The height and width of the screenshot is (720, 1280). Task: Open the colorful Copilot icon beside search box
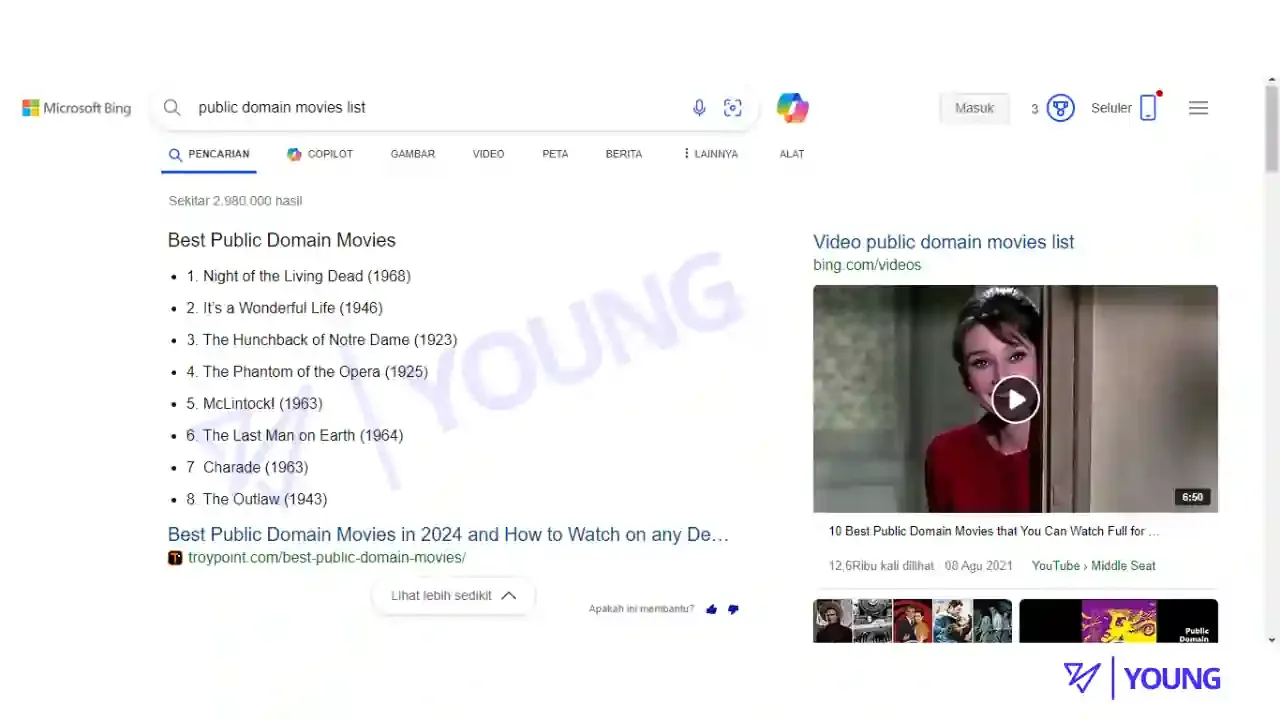[793, 108]
